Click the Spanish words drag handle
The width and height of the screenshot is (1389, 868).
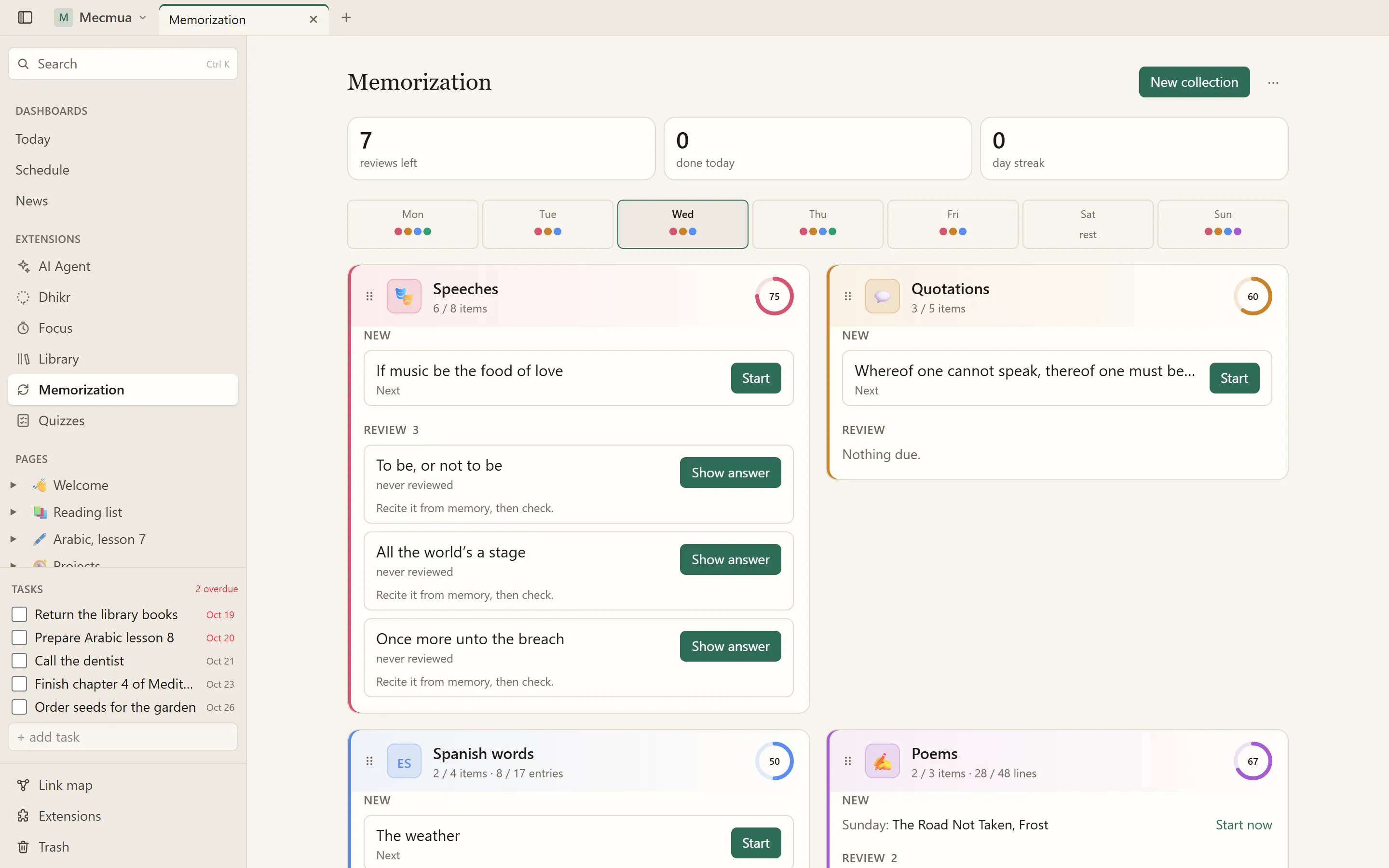(369, 761)
